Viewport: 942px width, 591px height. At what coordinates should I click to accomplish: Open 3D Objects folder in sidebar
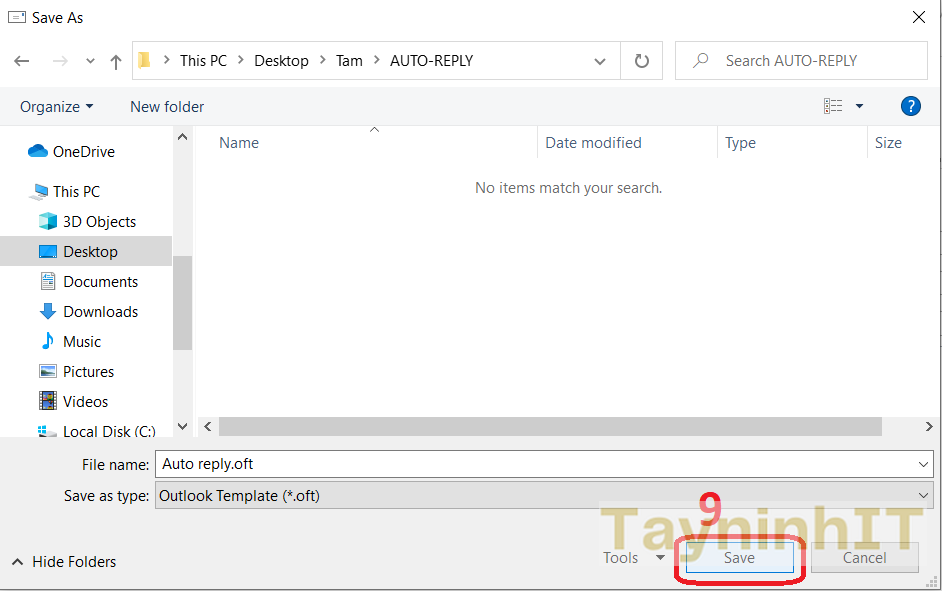pos(99,222)
